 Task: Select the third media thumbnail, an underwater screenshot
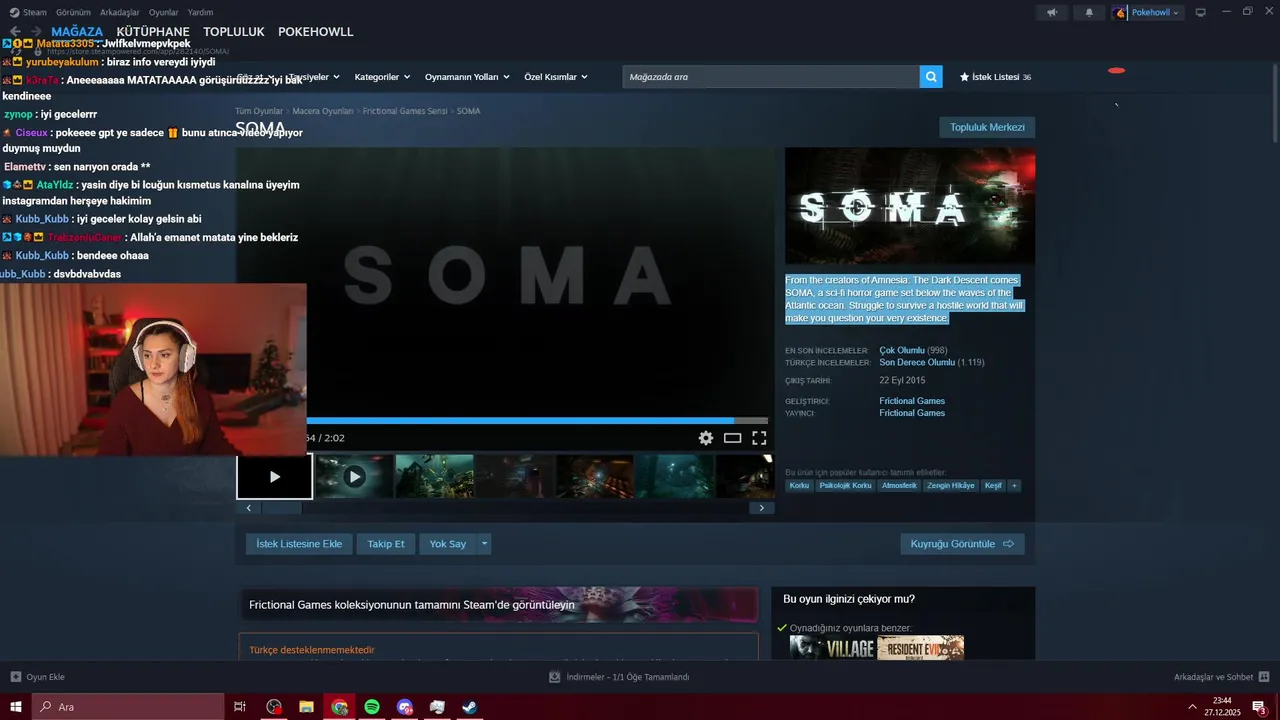coord(434,477)
